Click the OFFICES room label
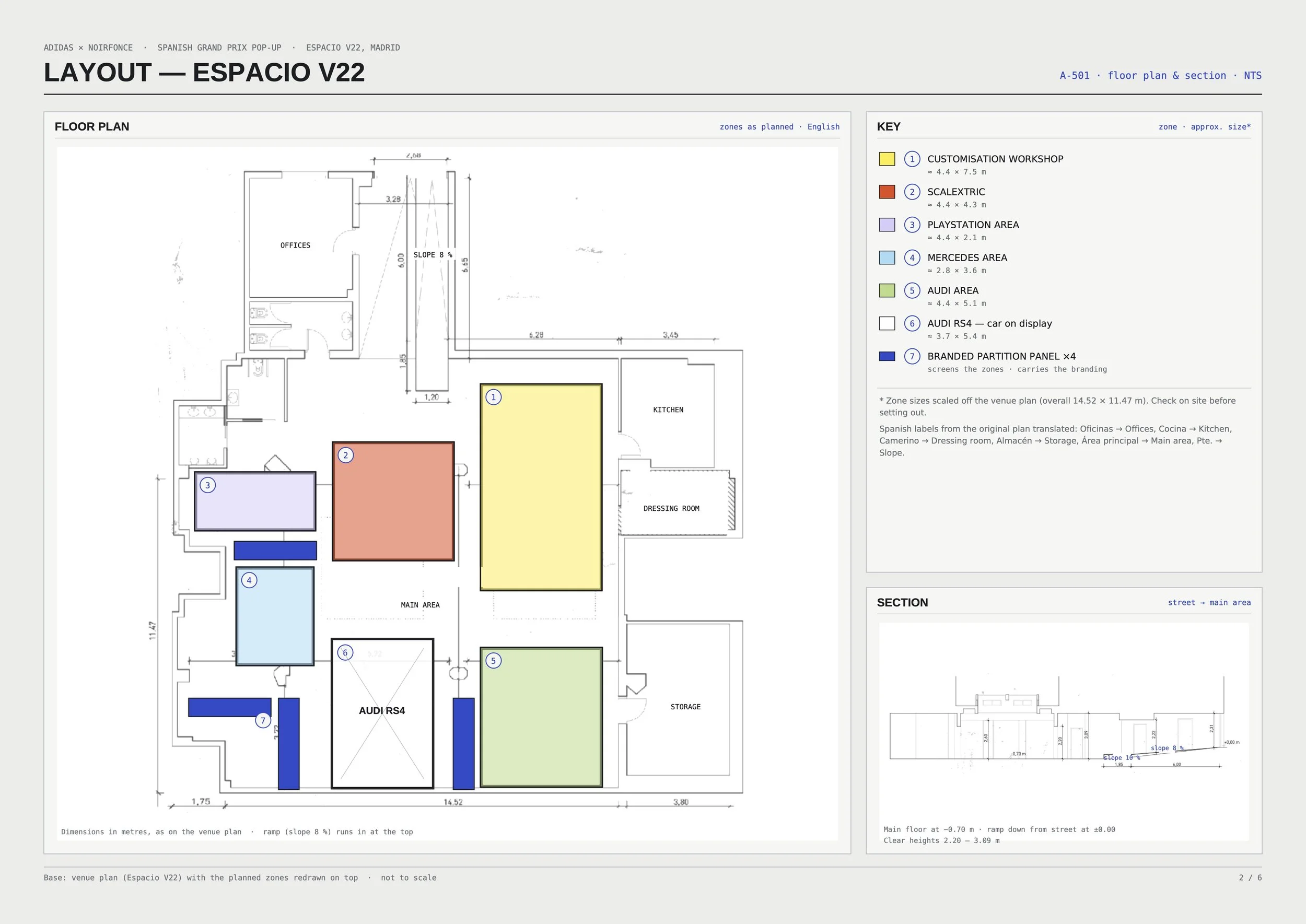1306x924 pixels. pos(295,245)
